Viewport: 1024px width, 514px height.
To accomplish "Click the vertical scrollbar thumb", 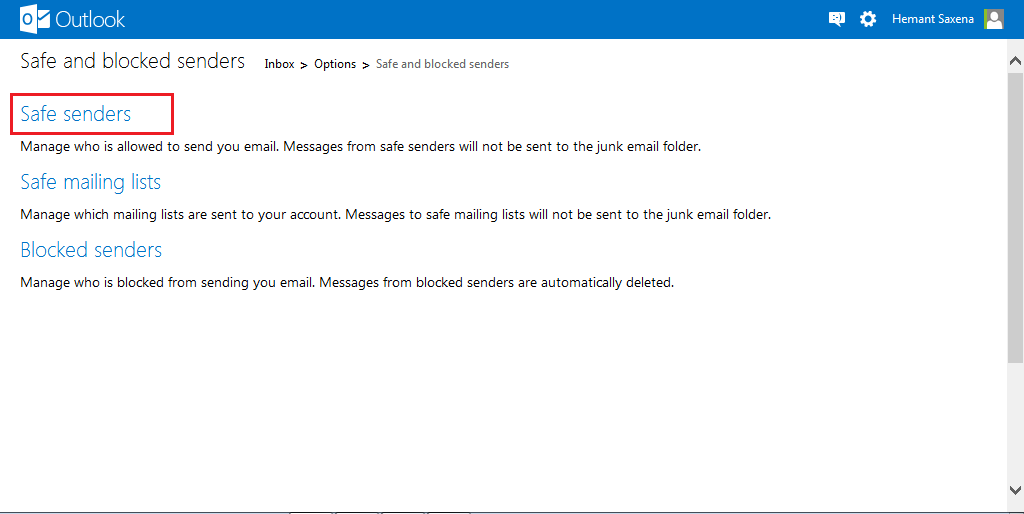I will [x=1015, y=200].
